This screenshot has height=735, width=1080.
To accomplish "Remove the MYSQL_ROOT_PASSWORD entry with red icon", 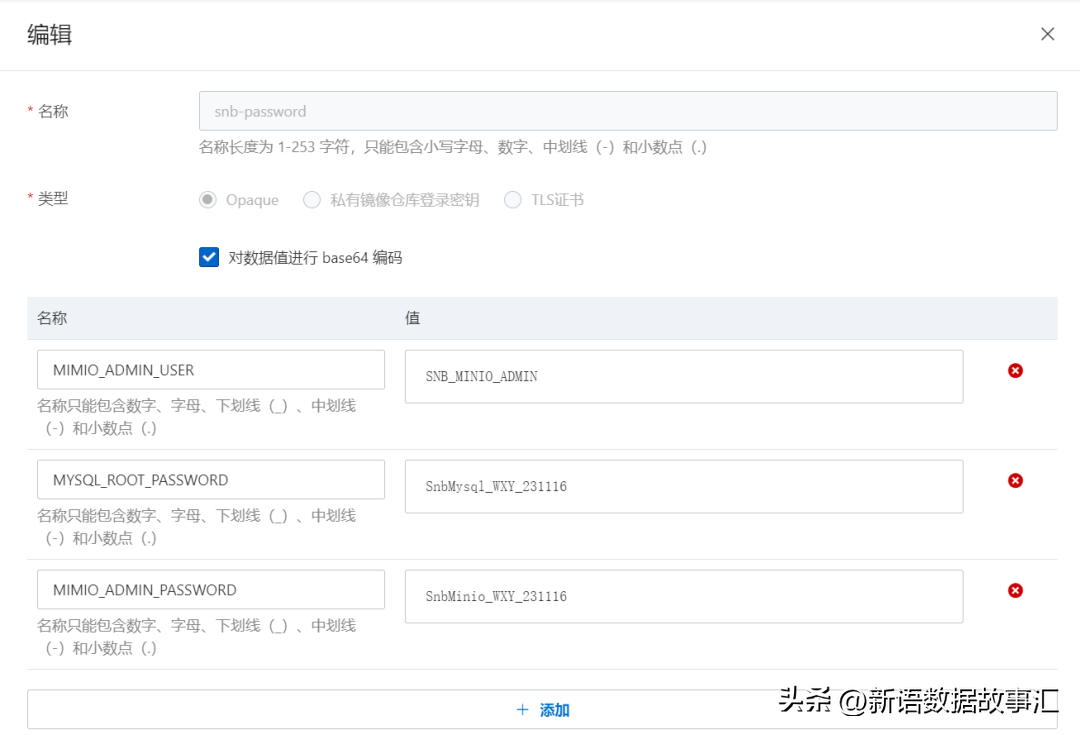I will click(x=1015, y=481).
